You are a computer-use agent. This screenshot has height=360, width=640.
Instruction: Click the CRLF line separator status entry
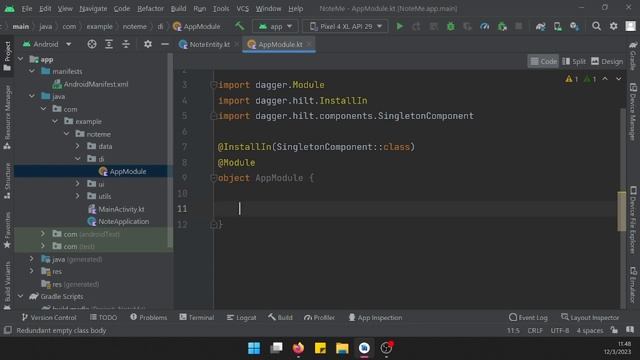tap(535, 331)
